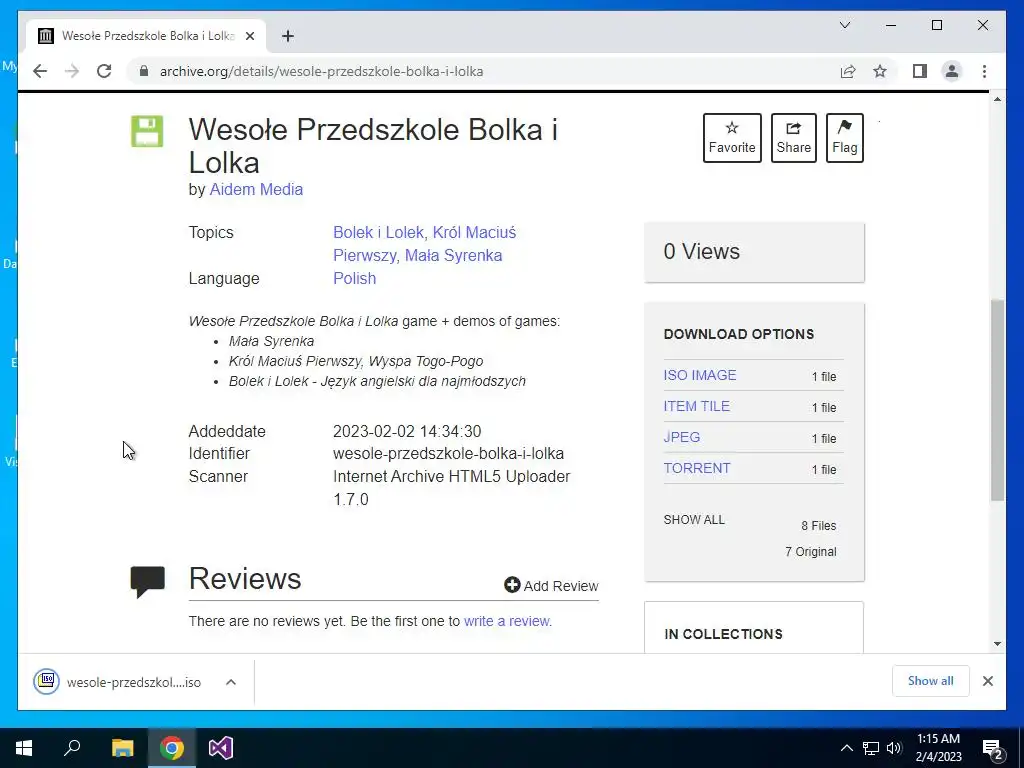Click the write a review link
The width and height of the screenshot is (1024, 768).
507,621
